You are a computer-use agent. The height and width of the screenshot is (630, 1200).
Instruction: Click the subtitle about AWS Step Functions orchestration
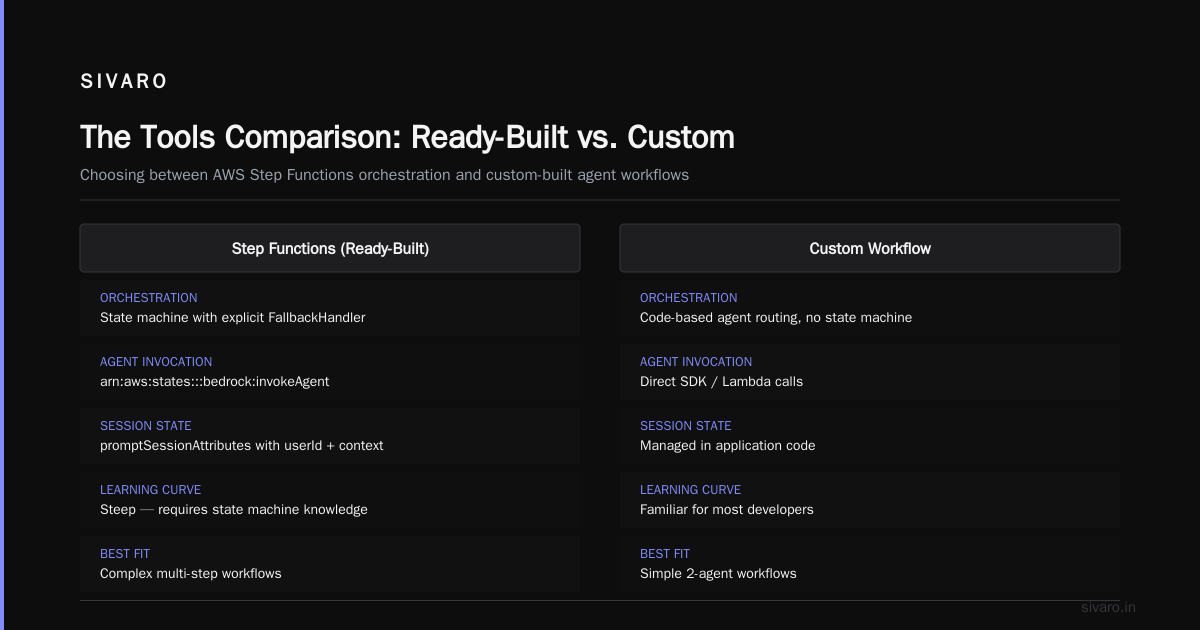click(384, 175)
